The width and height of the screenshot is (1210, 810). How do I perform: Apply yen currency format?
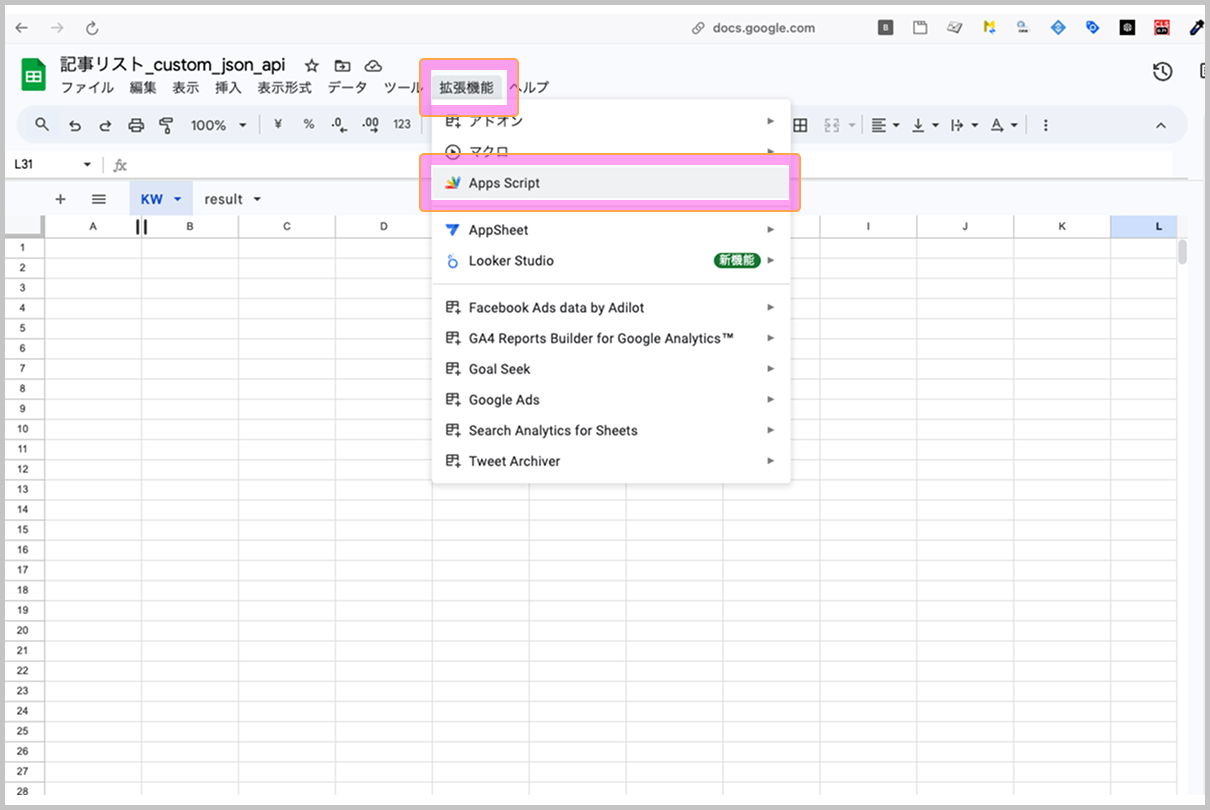click(x=278, y=124)
